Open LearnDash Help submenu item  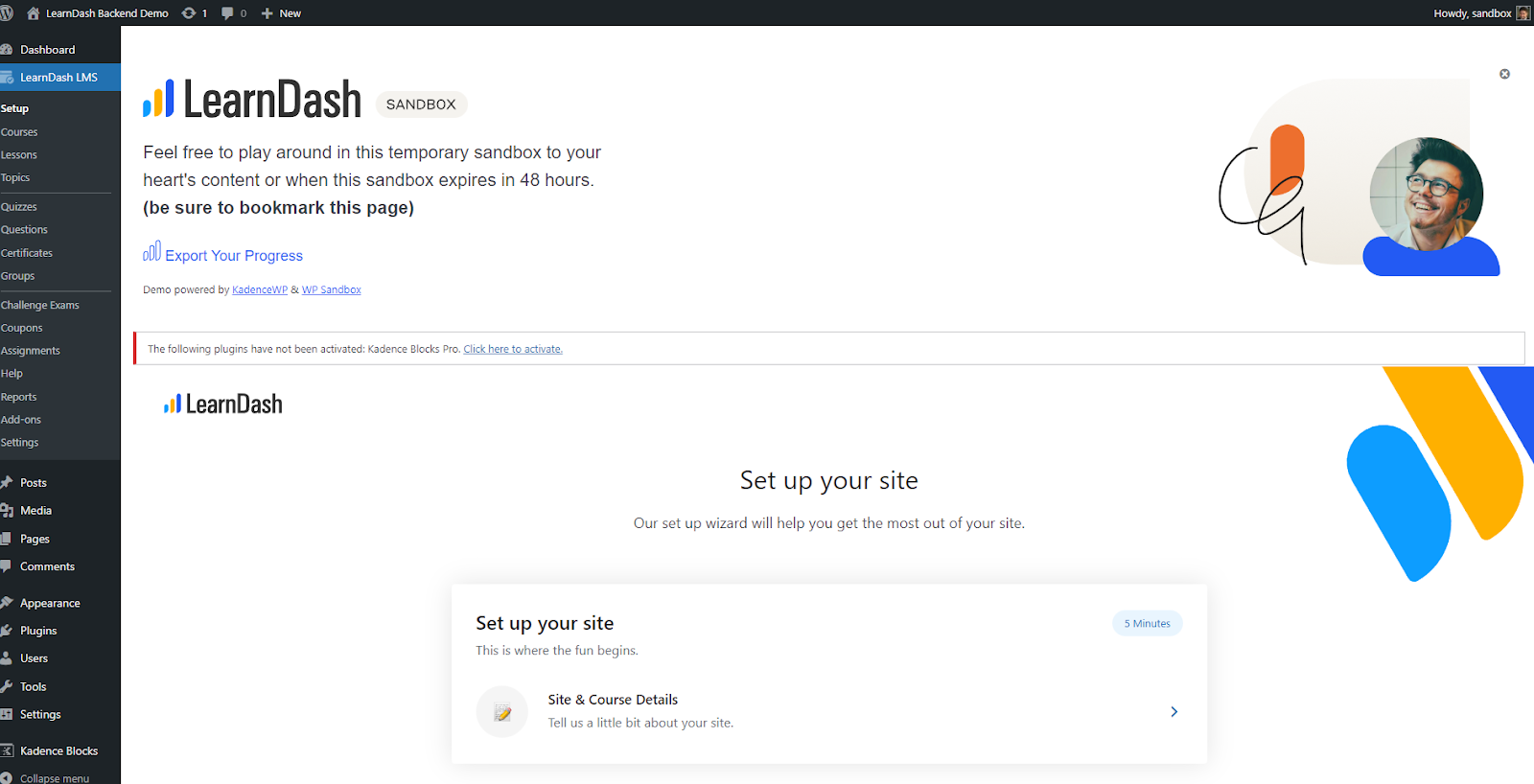point(12,374)
